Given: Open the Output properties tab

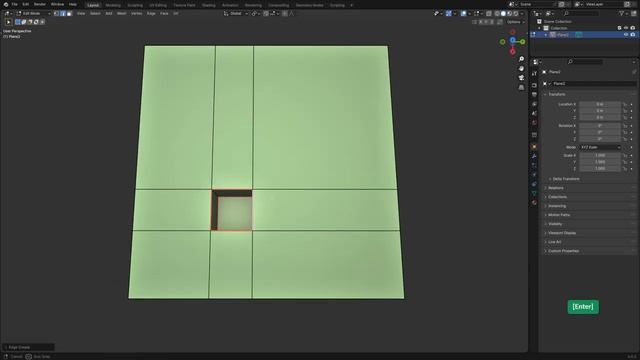Looking at the screenshot, I should point(534,95).
